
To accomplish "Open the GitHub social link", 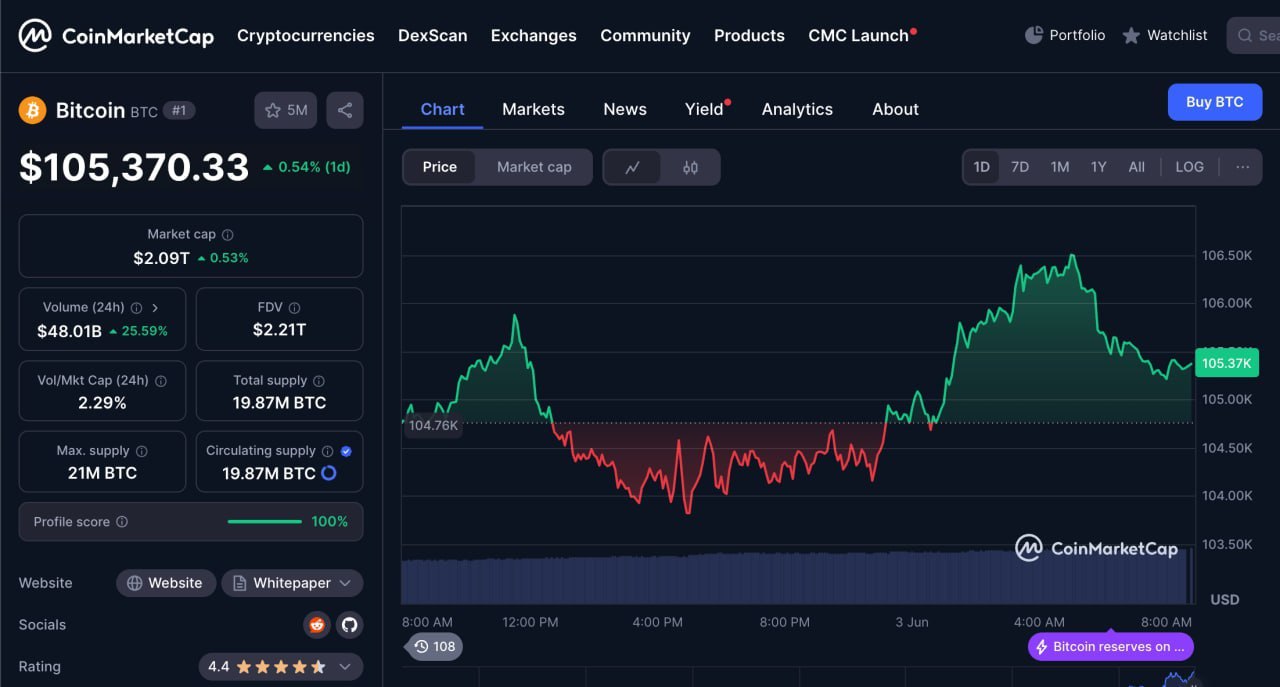I will click(349, 625).
